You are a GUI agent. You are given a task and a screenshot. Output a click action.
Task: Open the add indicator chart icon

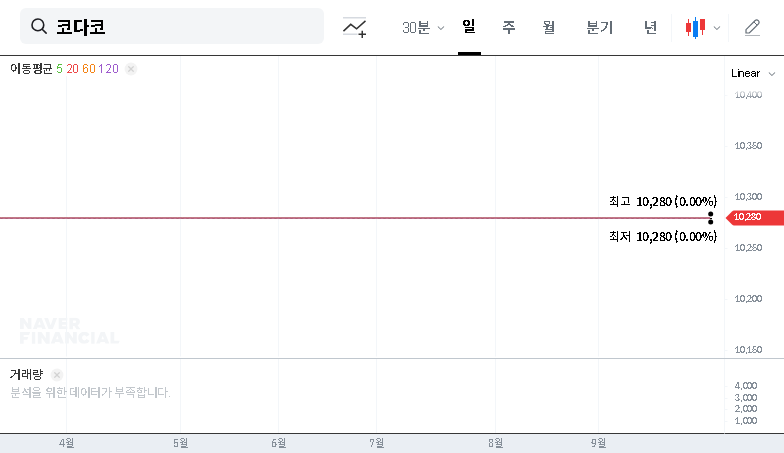pyautogui.click(x=354, y=28)
